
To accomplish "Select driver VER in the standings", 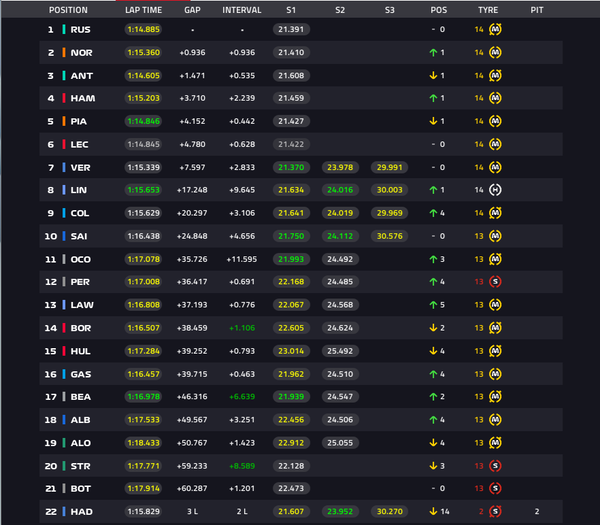I will [x=80, y=168].
